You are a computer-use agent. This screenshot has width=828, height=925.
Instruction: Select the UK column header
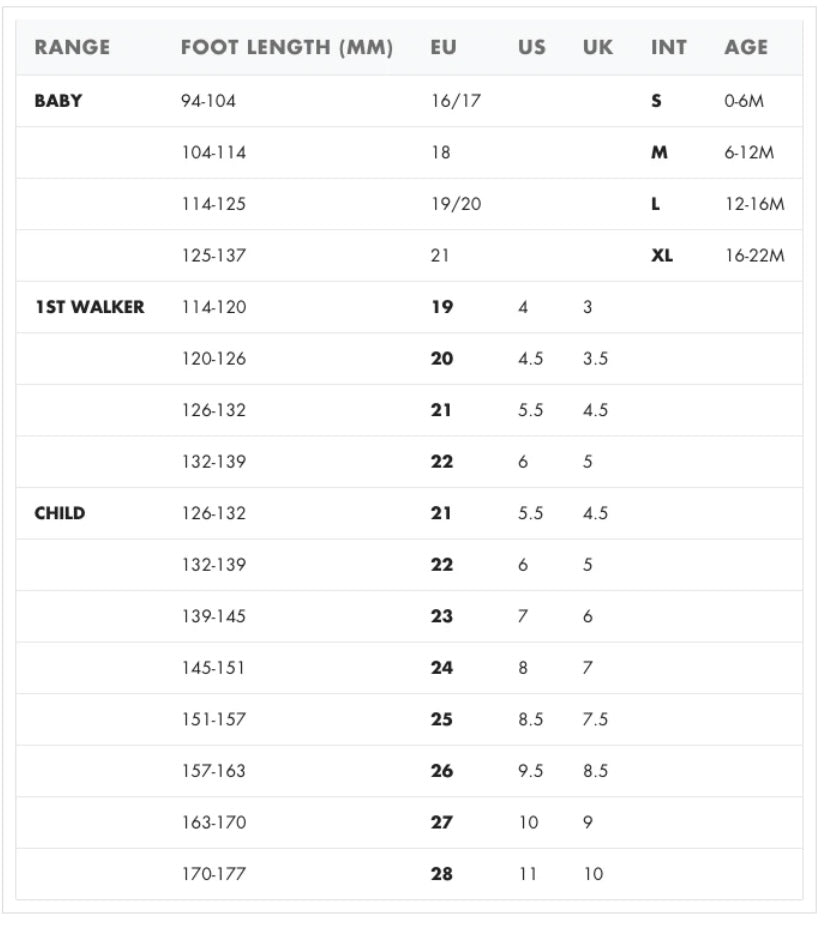click(598, 47)
